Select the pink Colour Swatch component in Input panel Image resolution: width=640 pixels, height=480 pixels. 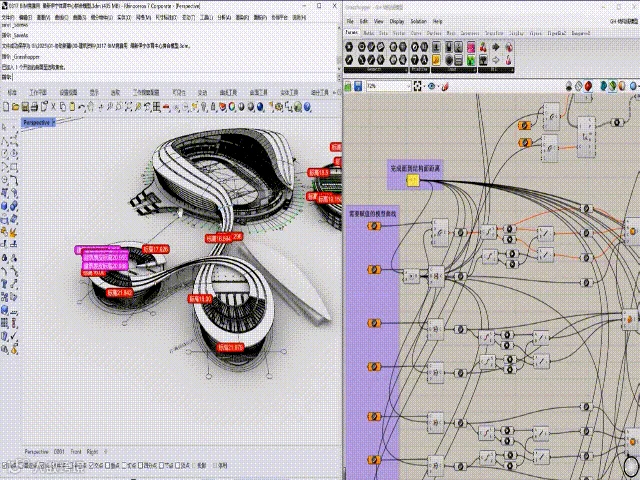pos(471,47)
